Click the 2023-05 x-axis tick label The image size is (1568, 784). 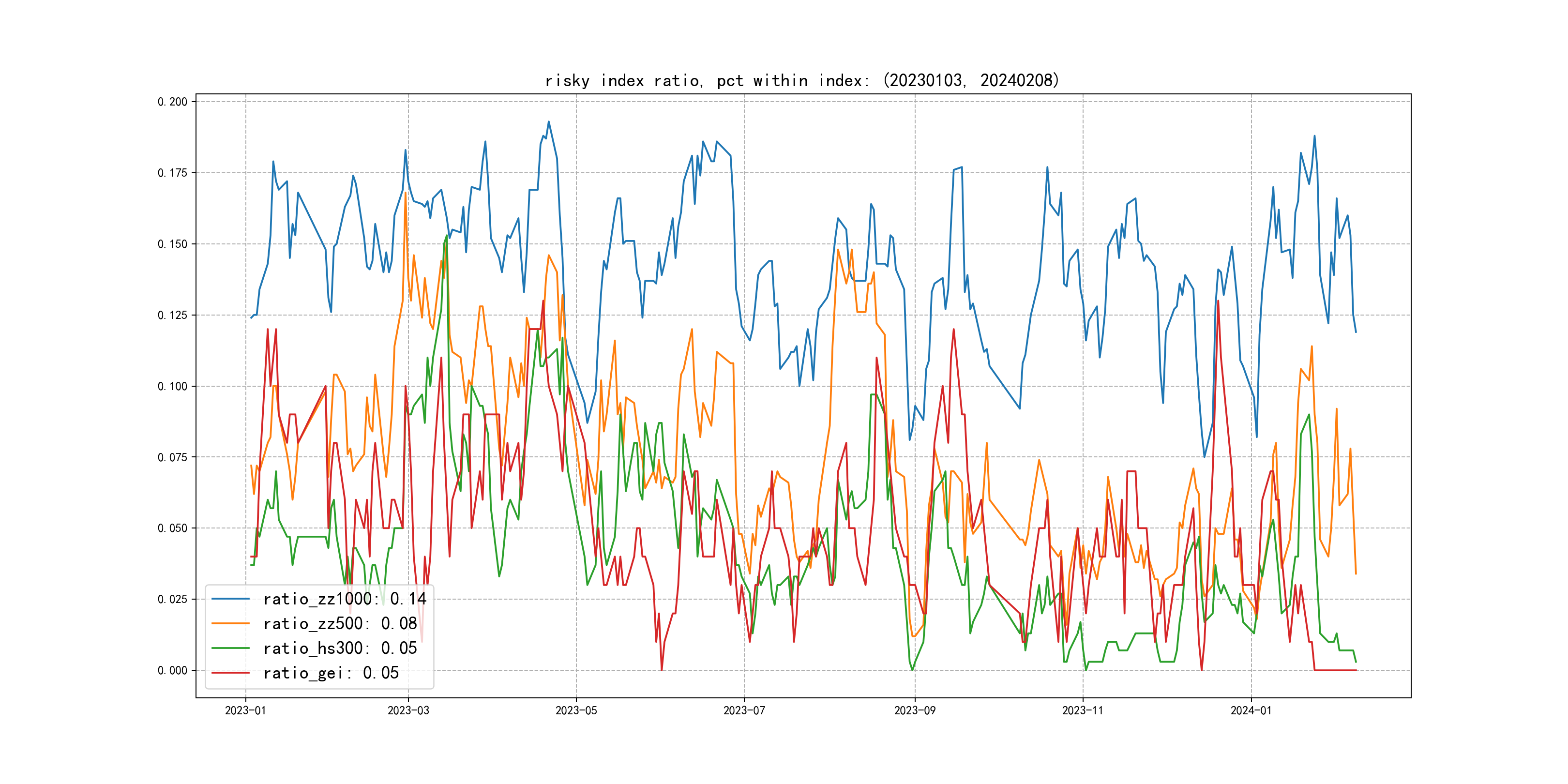tap(576, 710)
